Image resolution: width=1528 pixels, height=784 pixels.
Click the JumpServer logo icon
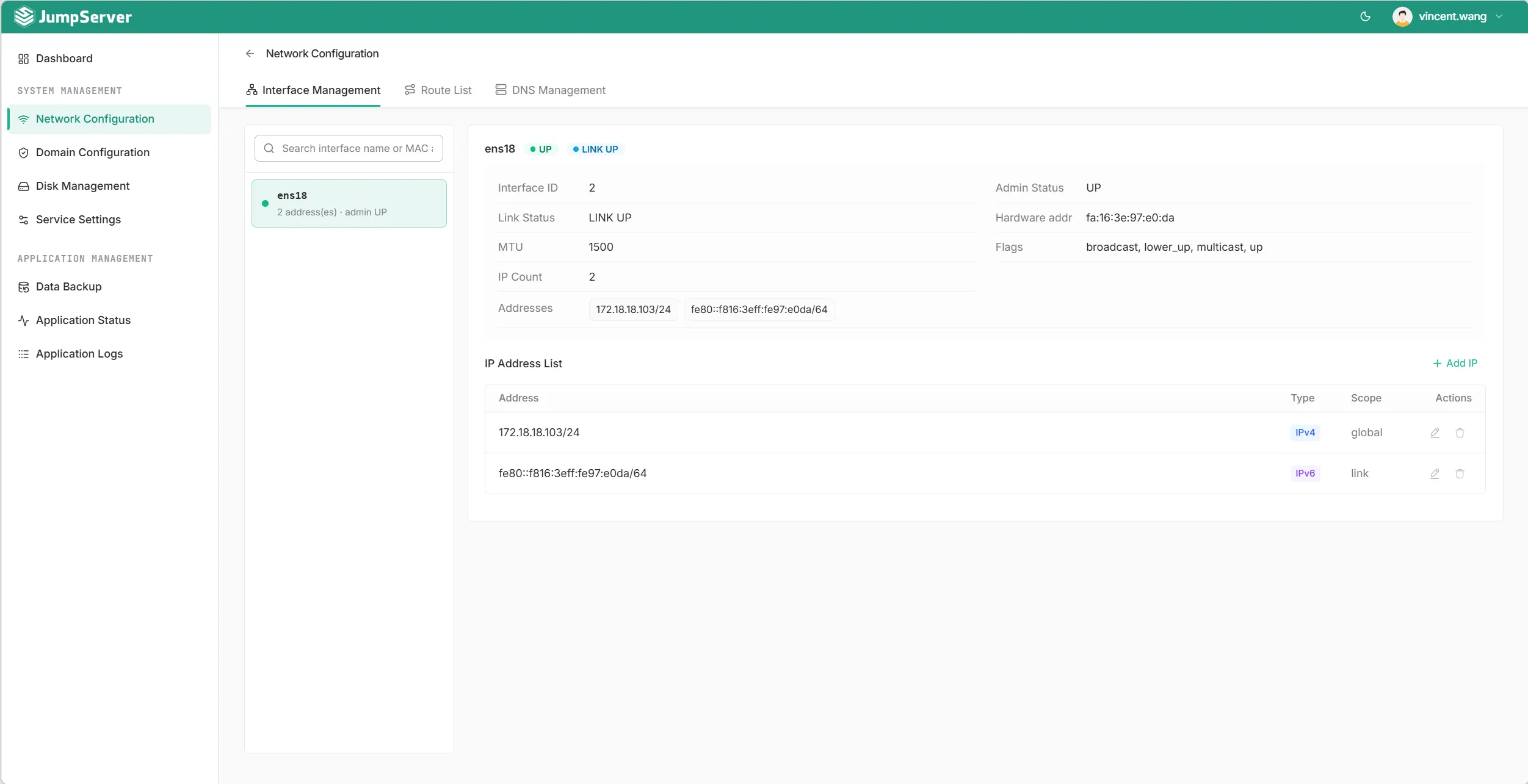24,16
